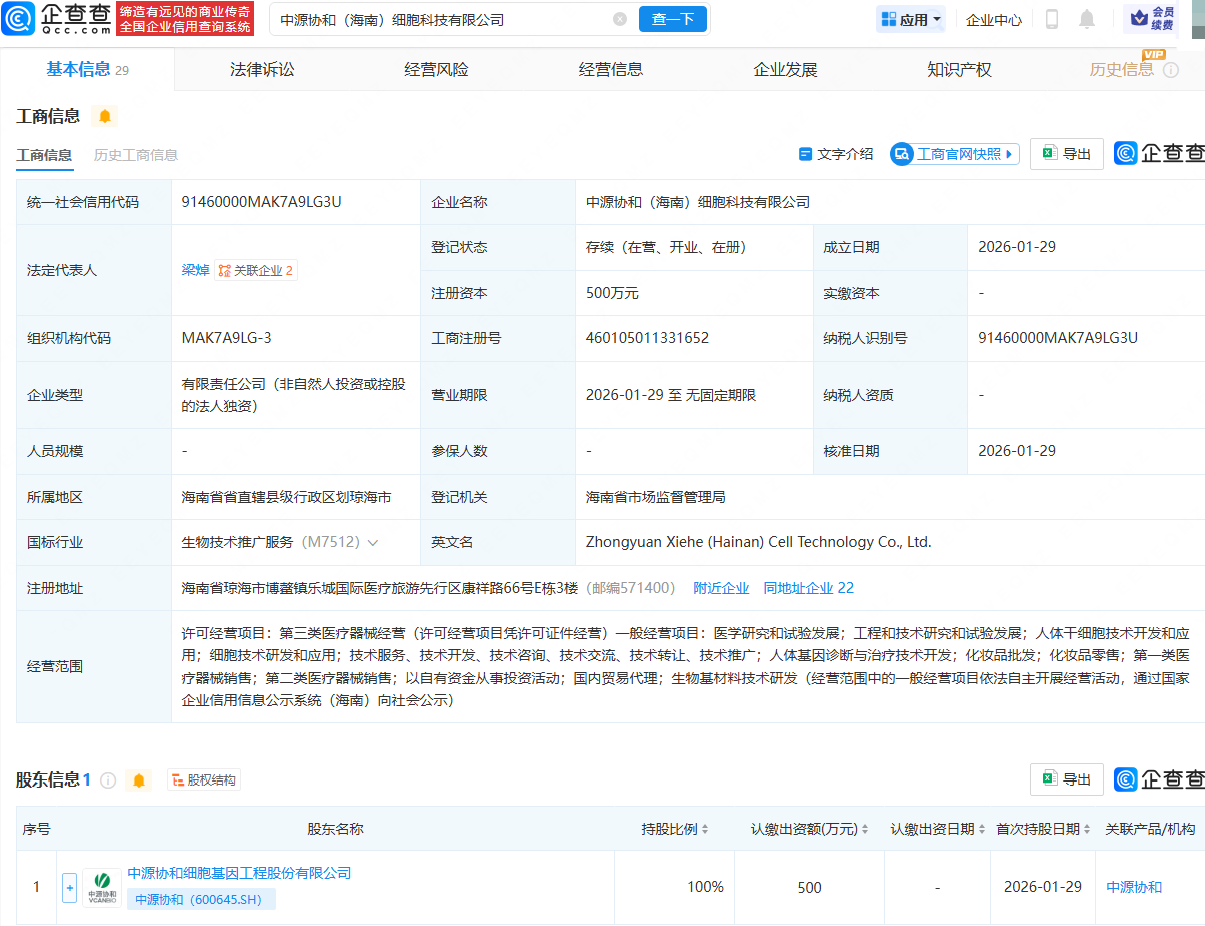Open the 同地址企业 22 link

point(808,587)
